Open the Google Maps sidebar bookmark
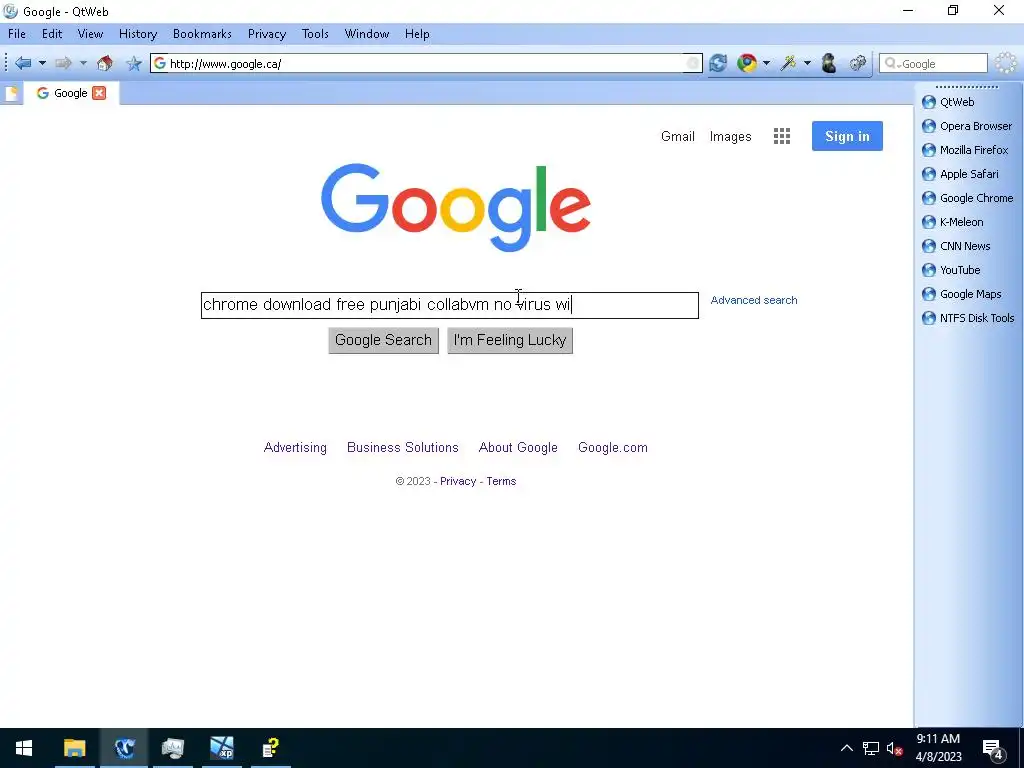The height and width of the screenshot is (768, 1024). point(961,294)
